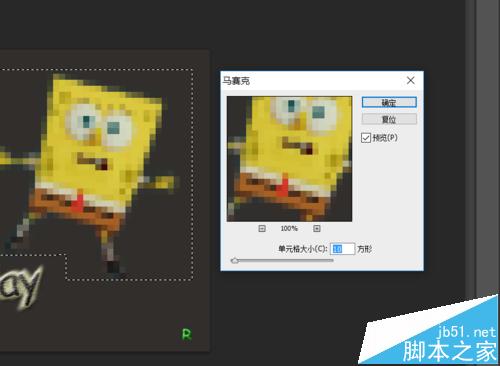
Task: Confirm the mosaic filter with 确定
Action: 389,102
